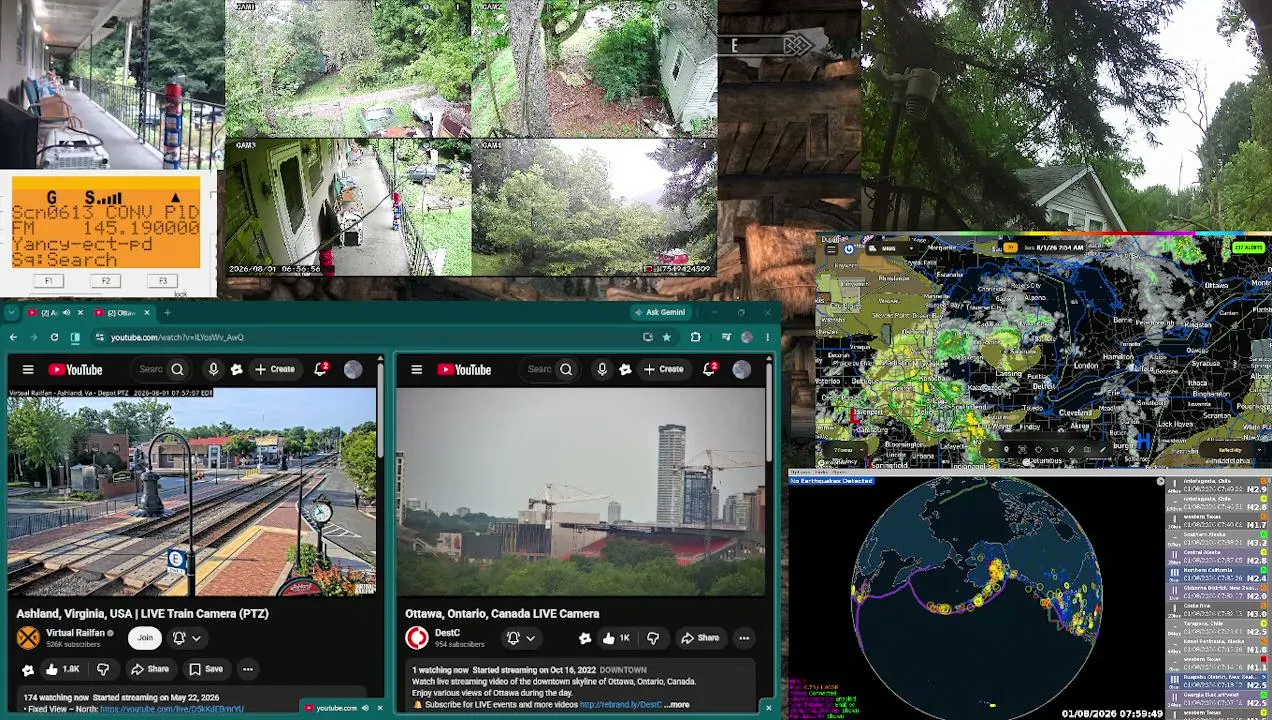Save the Ashland video to a playlist

coord(205,669)
